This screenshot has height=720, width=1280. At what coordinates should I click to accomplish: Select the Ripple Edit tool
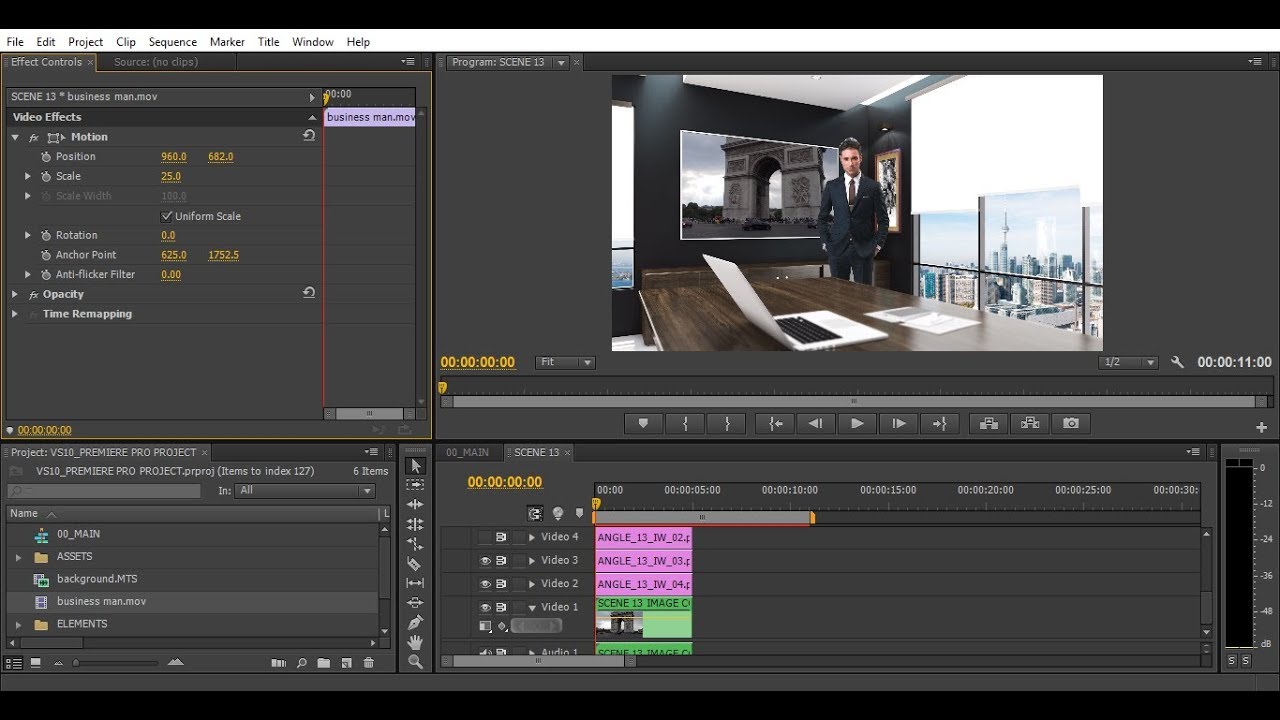coord(416,505)
